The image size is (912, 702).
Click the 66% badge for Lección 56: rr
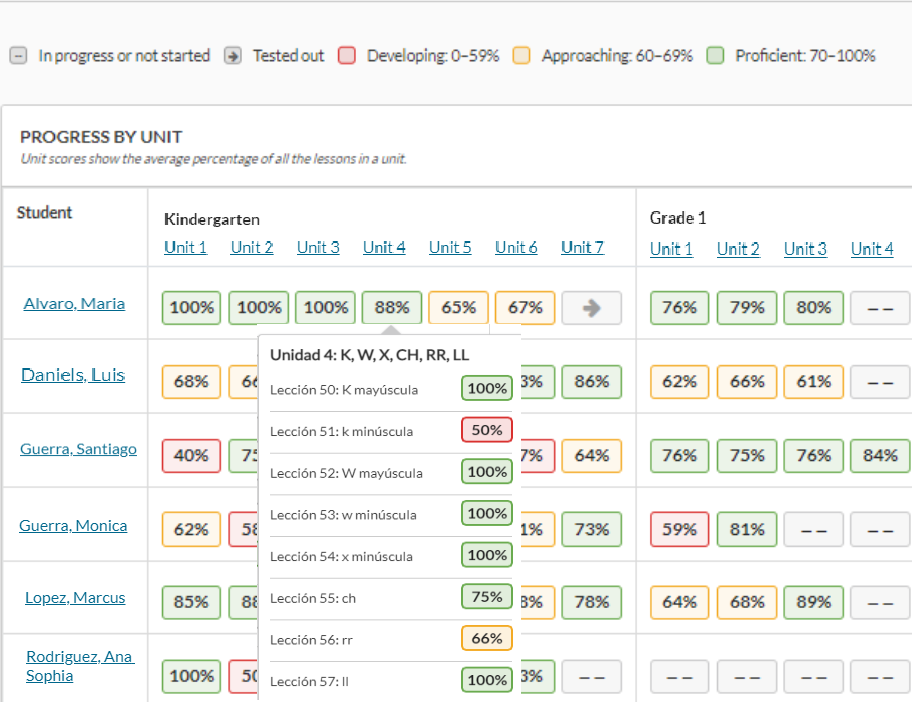pos(486,638)
